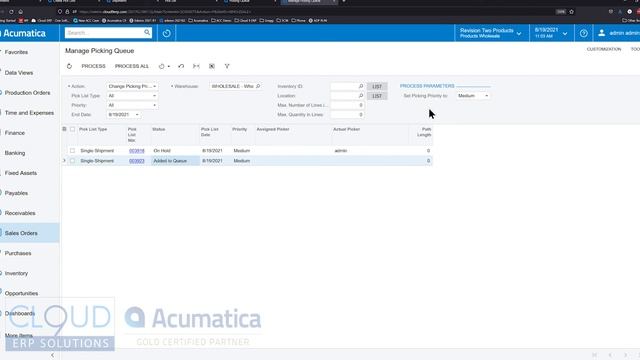Open the CUSTOMIZATION menu
Screen dimensions: 640x360
click(604, 49)
